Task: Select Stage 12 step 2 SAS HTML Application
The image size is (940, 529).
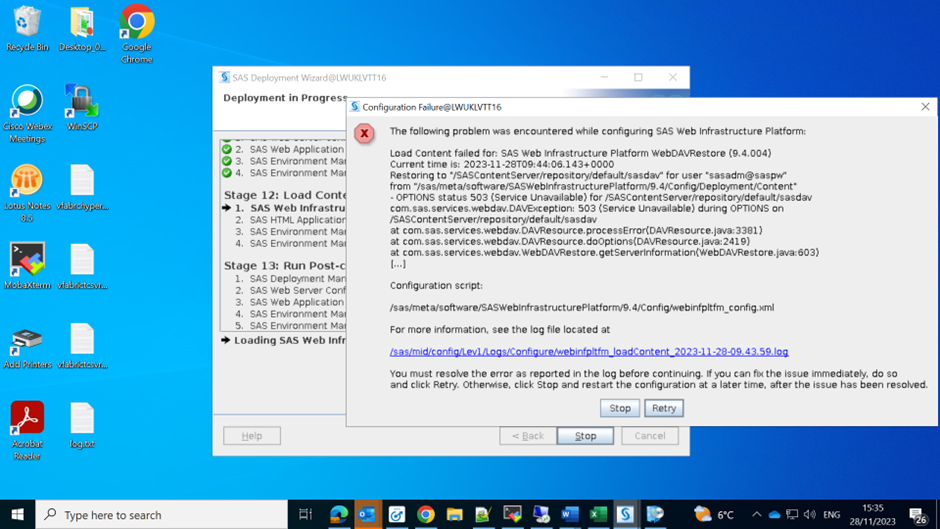Action: 290,220
